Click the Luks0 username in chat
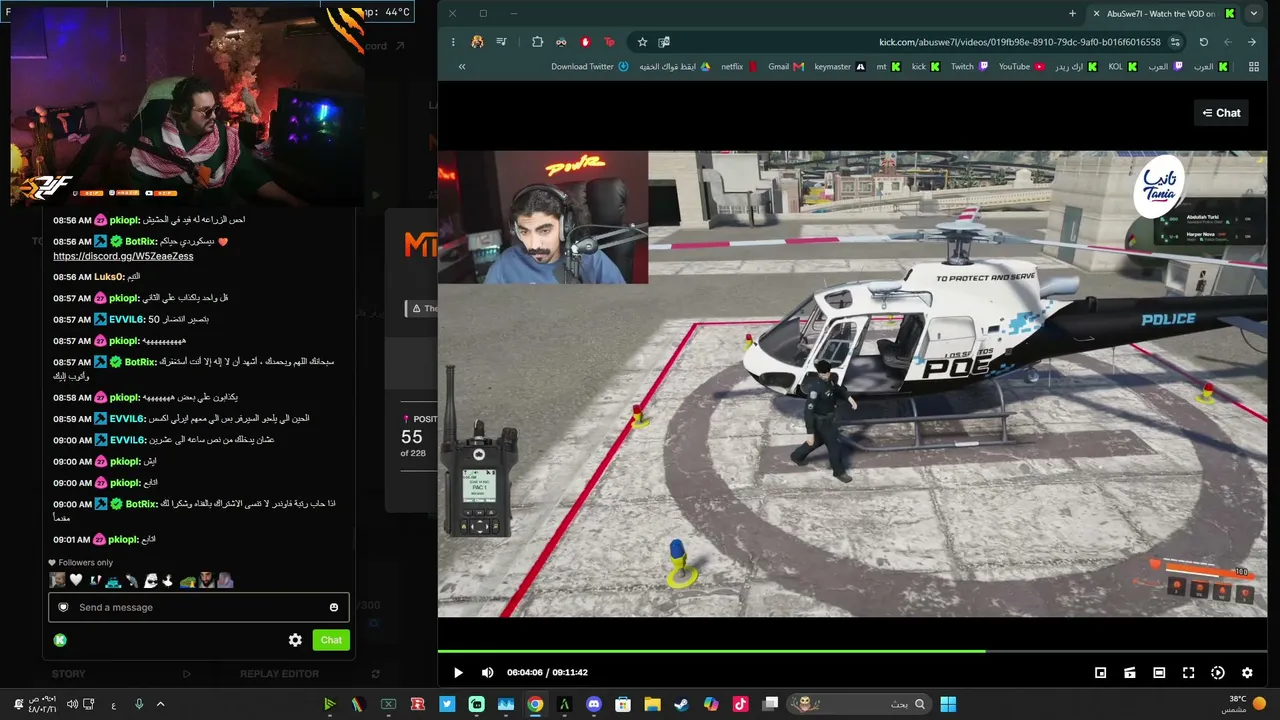 click(109, 277)
